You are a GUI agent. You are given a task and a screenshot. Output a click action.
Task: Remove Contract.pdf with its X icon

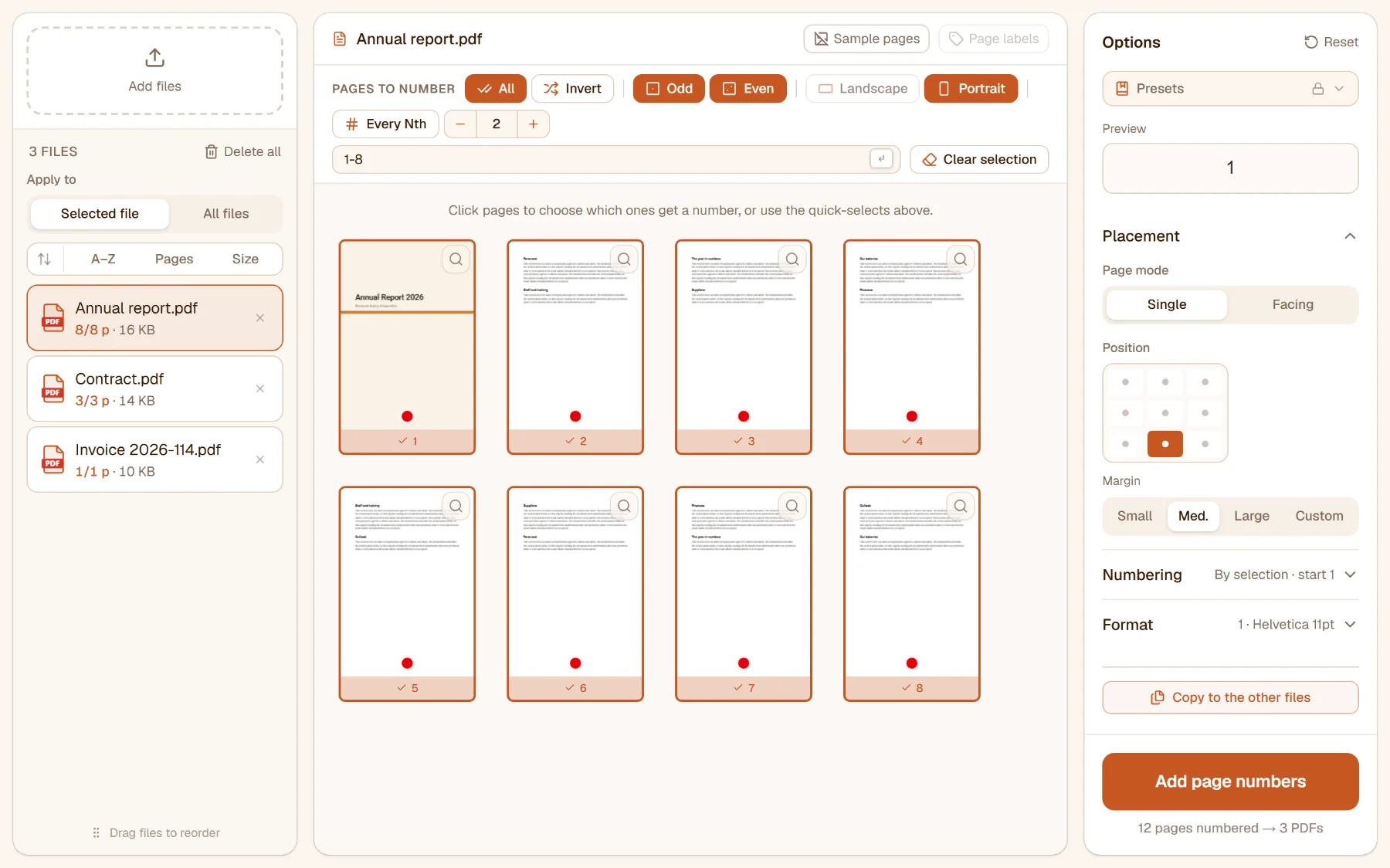260,388
